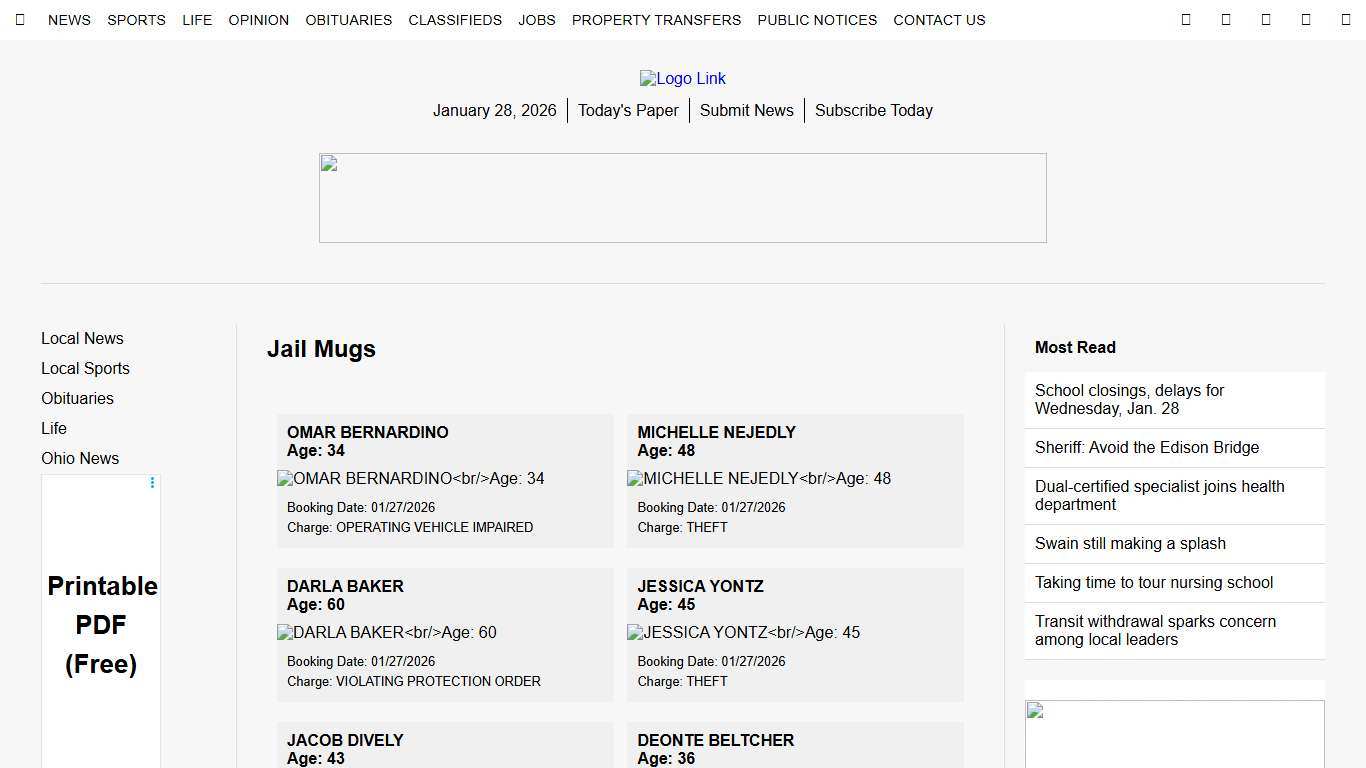This screenshot has width=1366, height=768.
Task: Click the Printable PDF (Free) ad
Action: 101,624
